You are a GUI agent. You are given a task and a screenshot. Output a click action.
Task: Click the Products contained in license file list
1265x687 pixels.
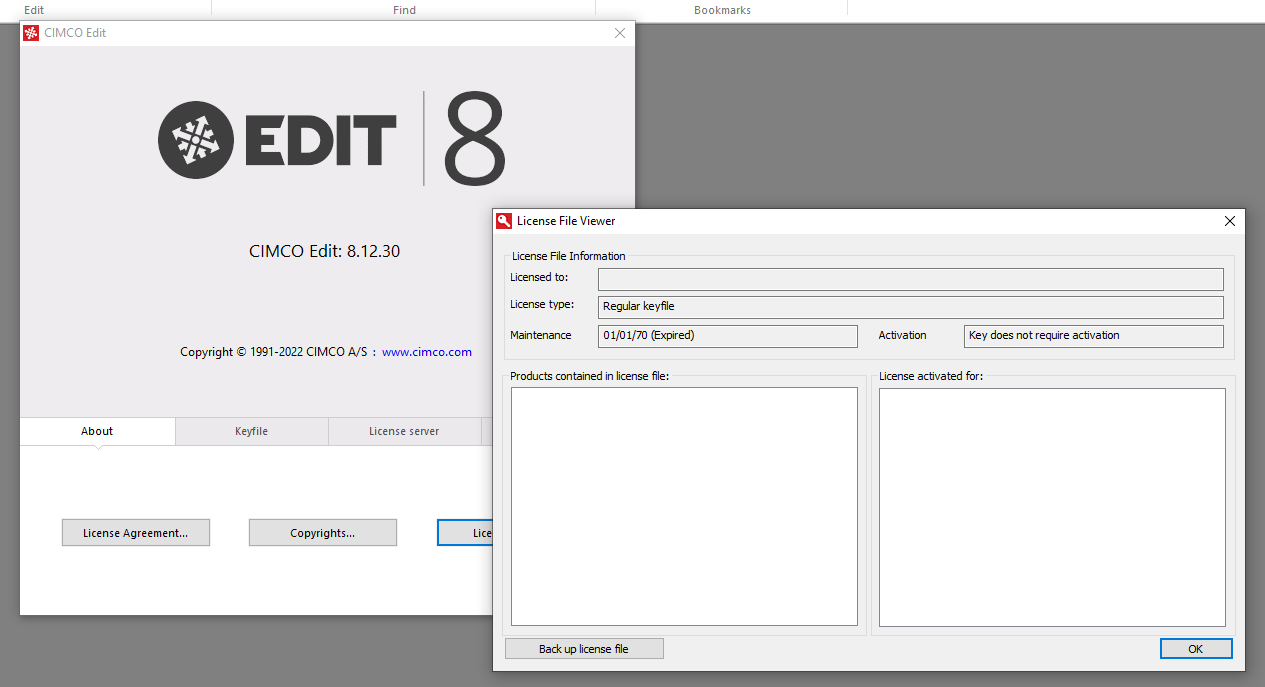point(685,507)
